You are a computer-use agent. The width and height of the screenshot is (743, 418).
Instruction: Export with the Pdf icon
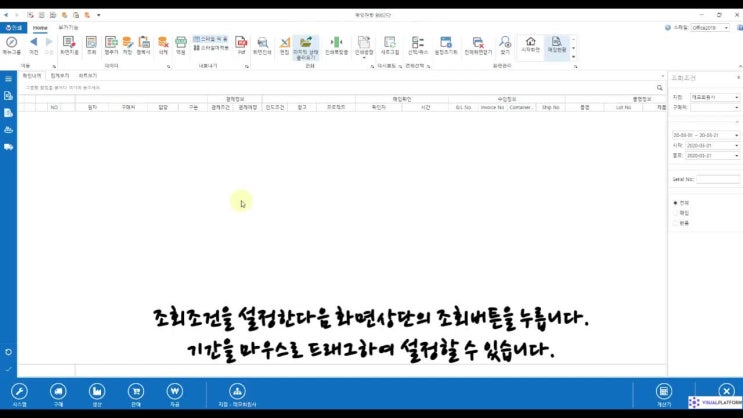click(x=241, y=45)
